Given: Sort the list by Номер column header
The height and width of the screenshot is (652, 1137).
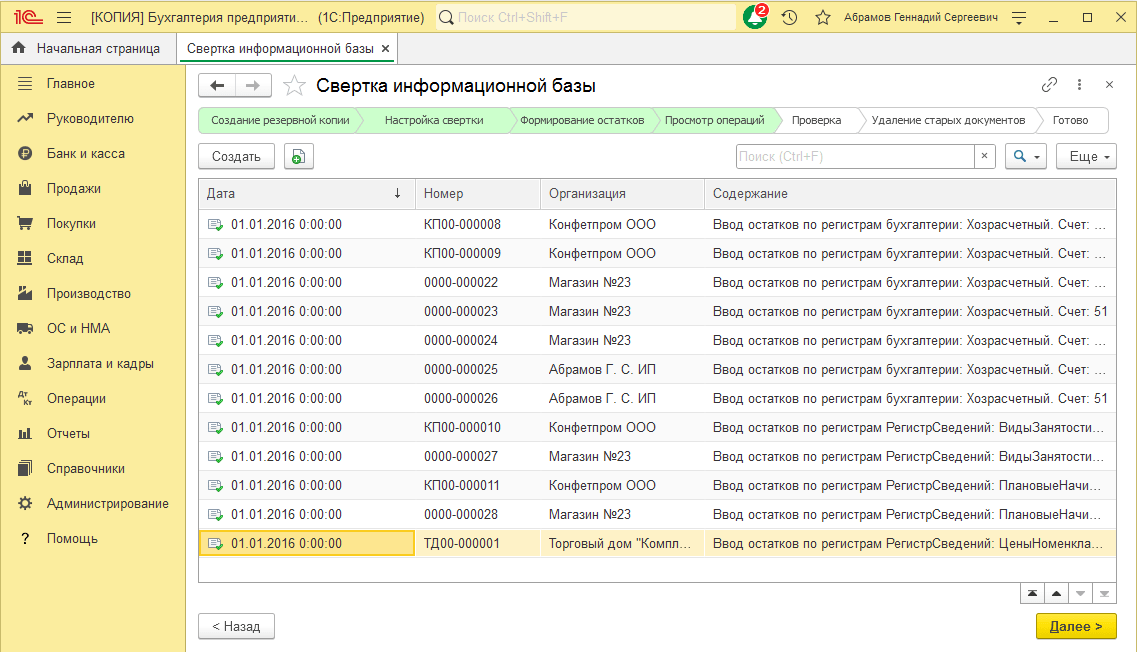Looking at the screenshot, I should point(478,194).
